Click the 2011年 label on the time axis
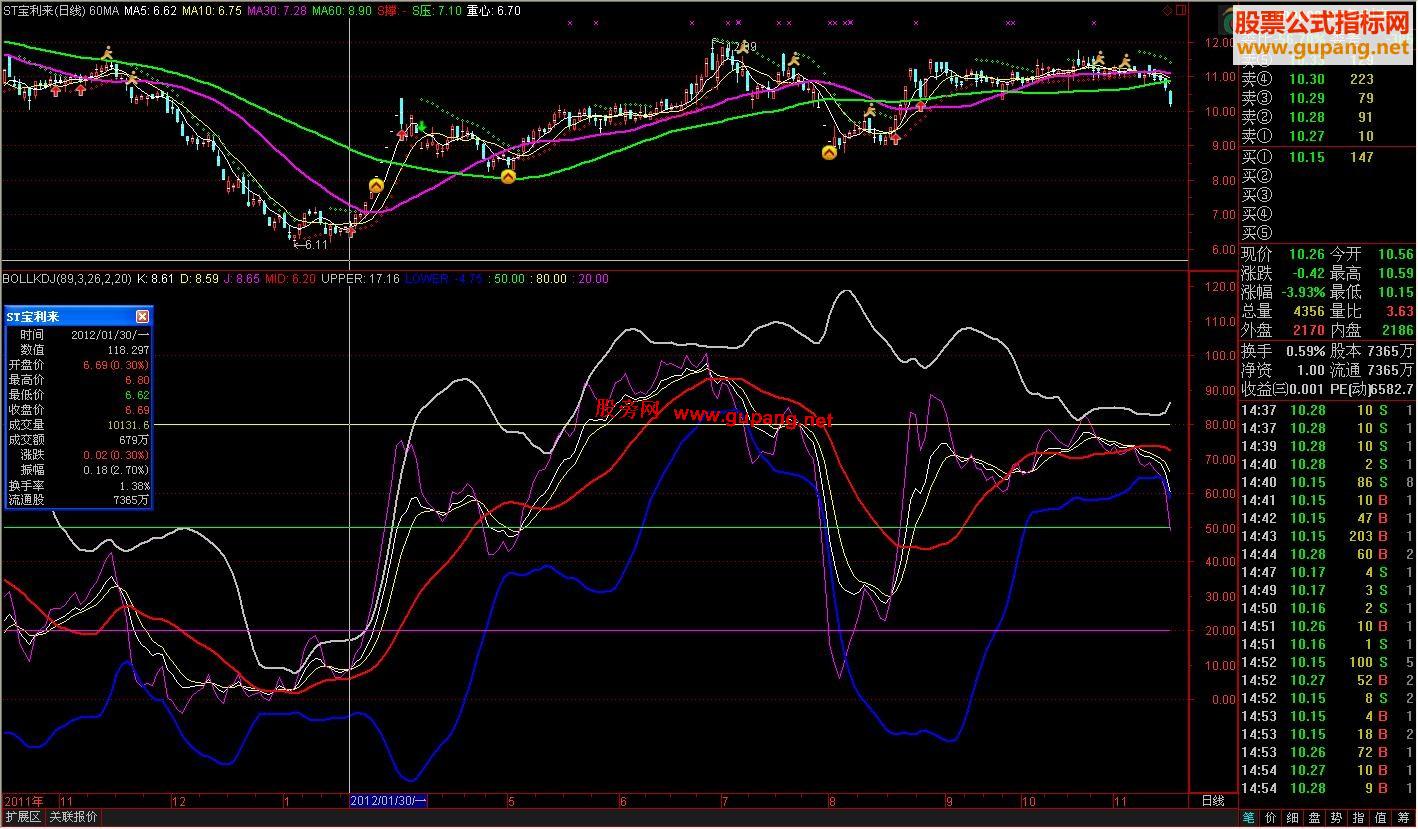 [x=24, y=801]
